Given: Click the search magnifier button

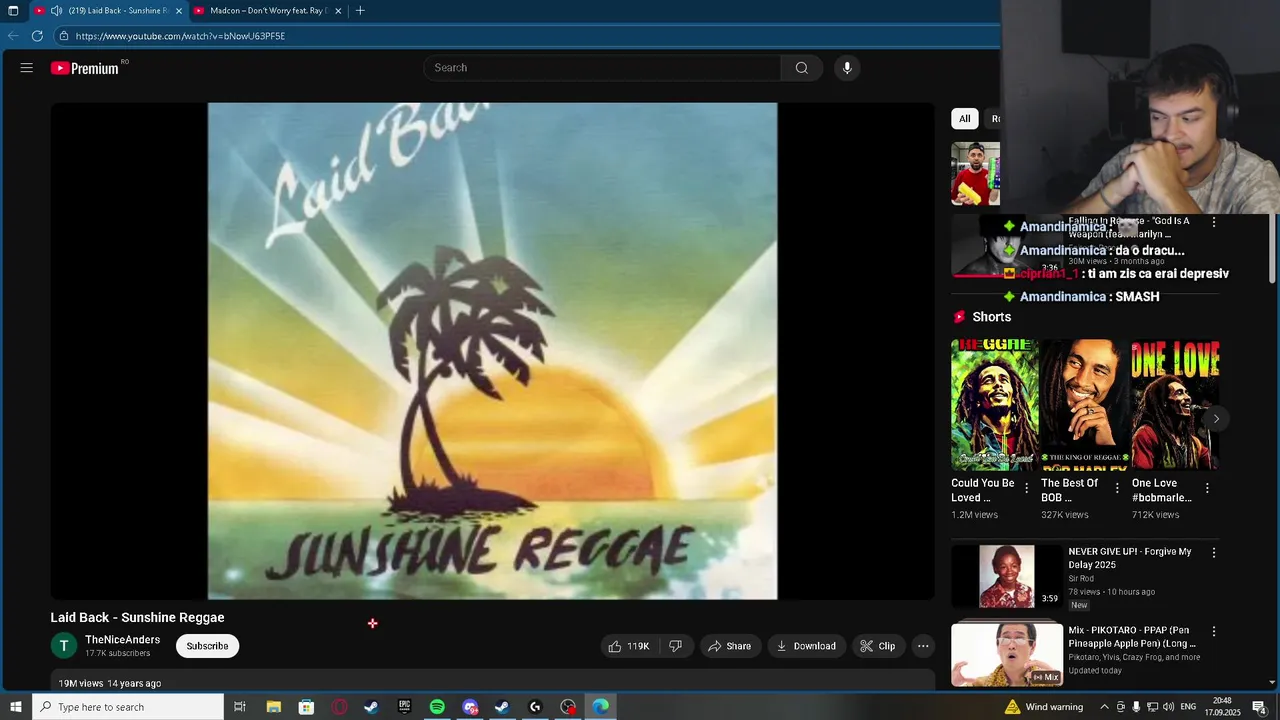Looking at the screenshot, I should click(802, 68).
